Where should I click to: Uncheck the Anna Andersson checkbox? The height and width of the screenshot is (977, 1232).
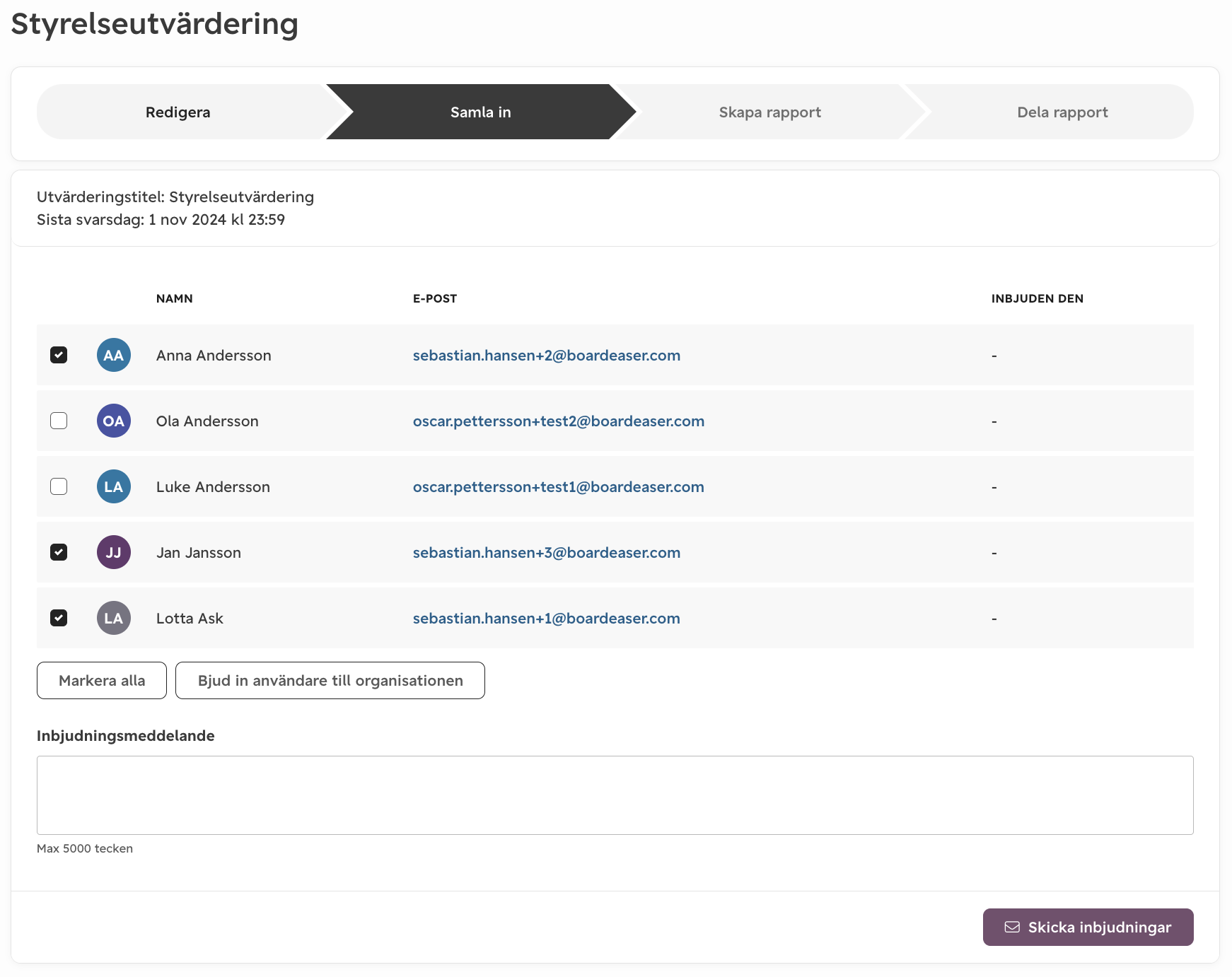59,355
